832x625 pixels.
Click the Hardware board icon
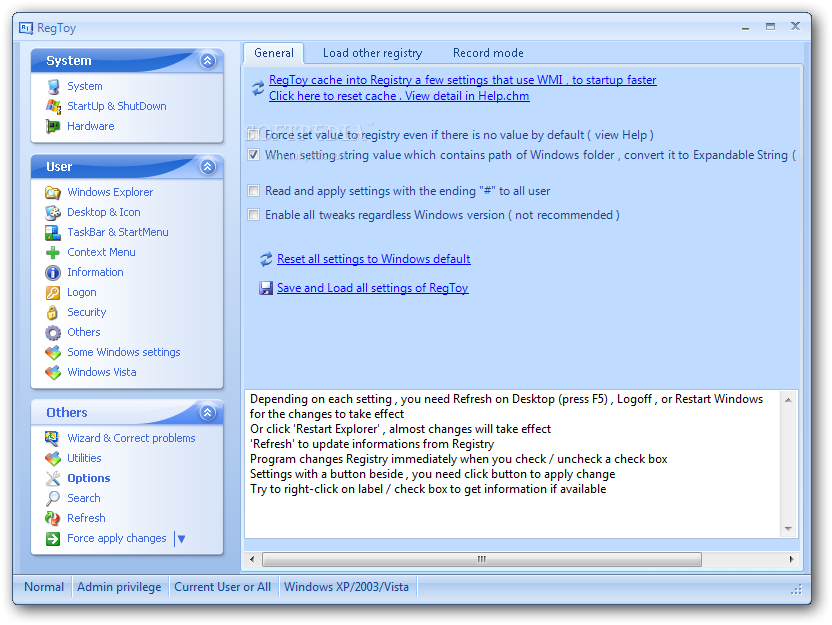coord(53,126)
